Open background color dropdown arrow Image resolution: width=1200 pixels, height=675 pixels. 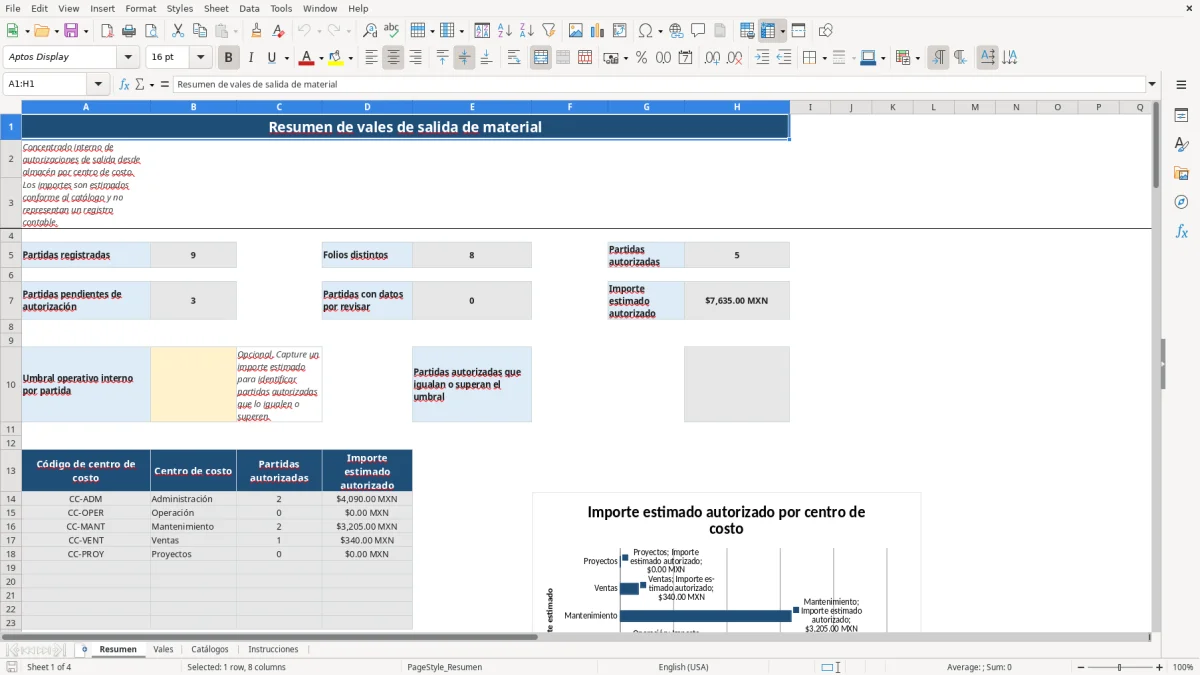point(349,58)
